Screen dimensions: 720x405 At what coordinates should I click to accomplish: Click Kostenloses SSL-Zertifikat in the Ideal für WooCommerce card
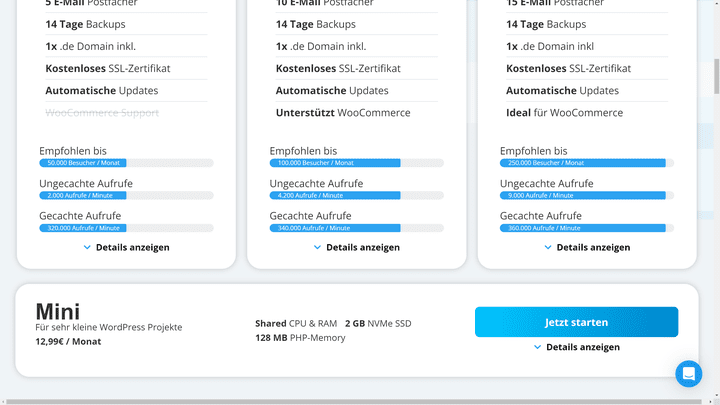click(x=568, y=69)
